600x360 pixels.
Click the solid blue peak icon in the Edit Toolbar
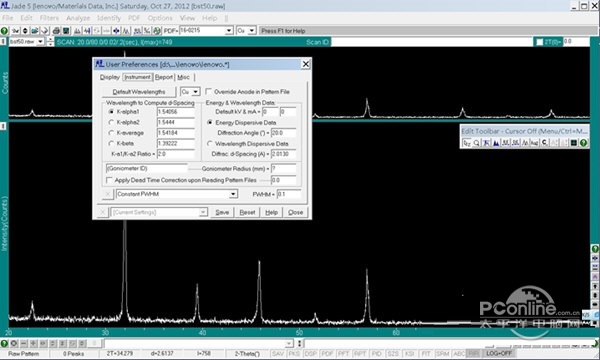pyautogui.click(x=496, y=143)
